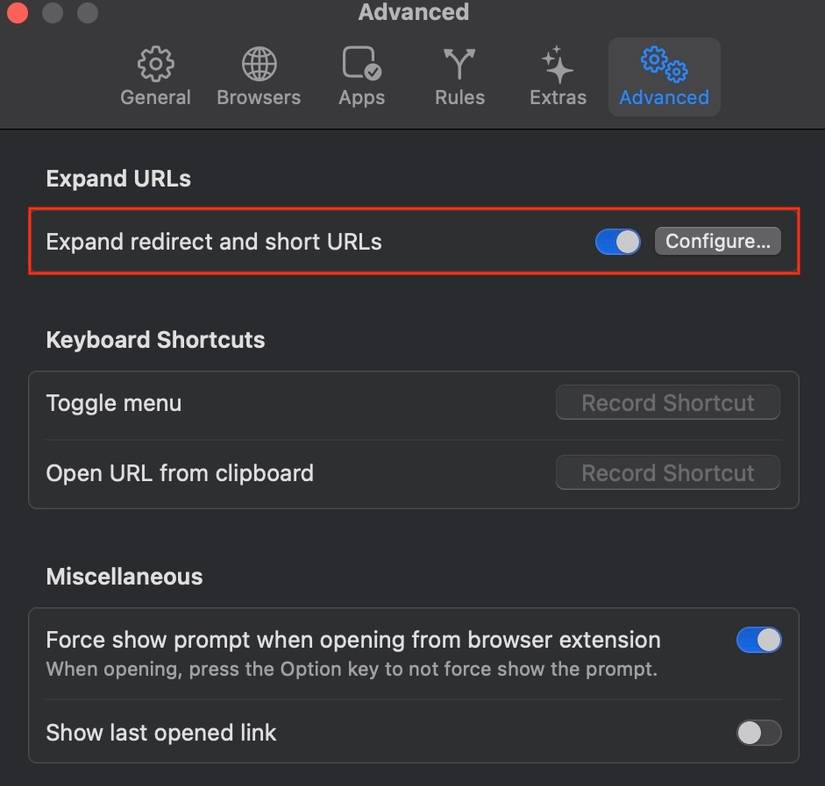The height and width of the screenshot is (786, 825).
Task: Select the Advanced gears icon
Action: (664, 62)
